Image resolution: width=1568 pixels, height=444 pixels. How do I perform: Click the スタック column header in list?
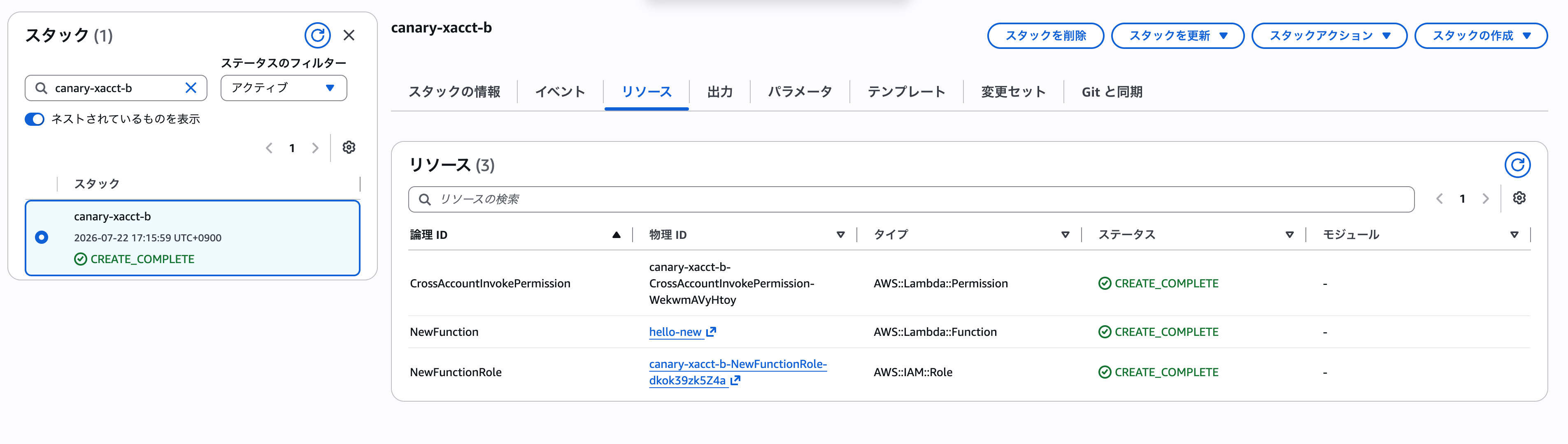pos(97,184)
